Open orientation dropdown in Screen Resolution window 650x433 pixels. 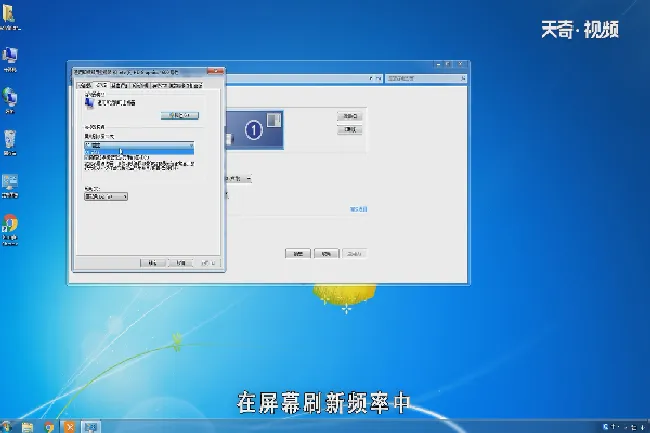[x=239, y=179]
